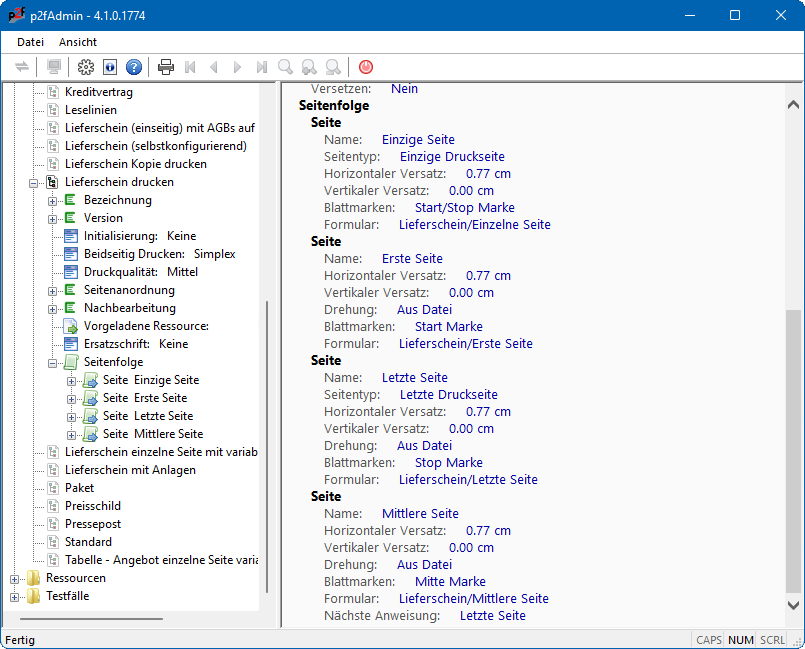Viewport: 805px width, 649px height.
Task: Click the Vorgeladene Ressource page icon
Action: pos(71,326)
